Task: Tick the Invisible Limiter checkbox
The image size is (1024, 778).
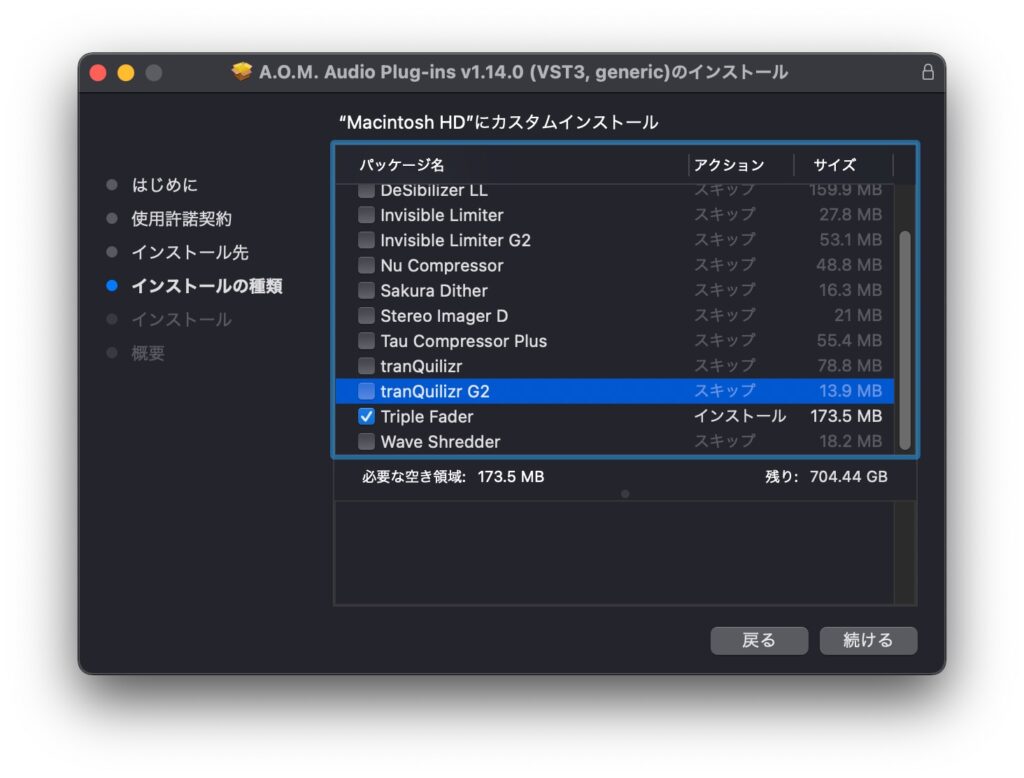Action: [367, 215]
